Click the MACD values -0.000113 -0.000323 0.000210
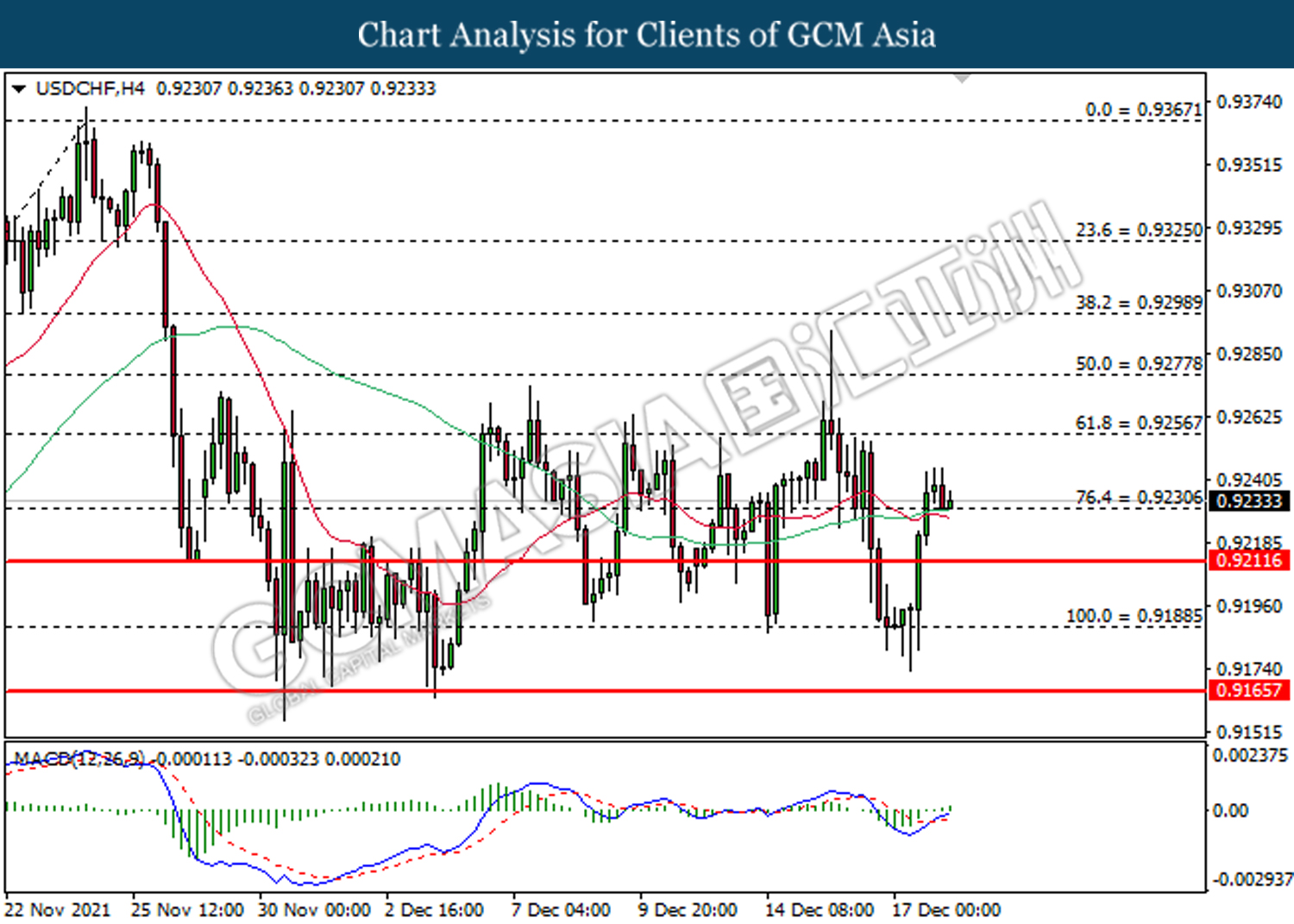Image resolution: width=1294 pixels, height=924 pixels. tap(278, 759)
